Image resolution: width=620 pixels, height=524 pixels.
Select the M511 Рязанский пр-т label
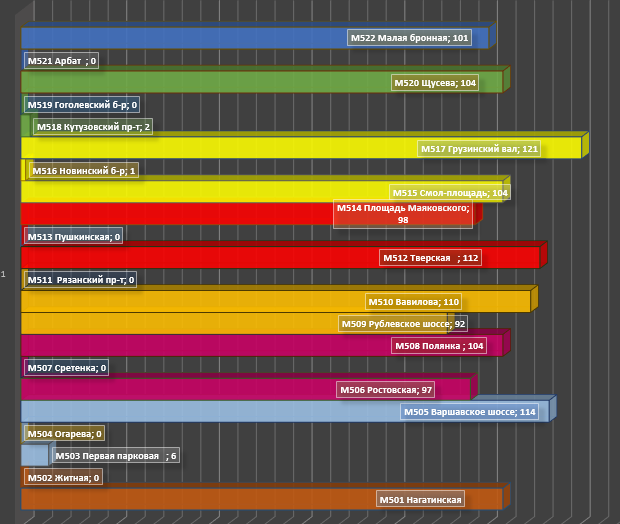[81, 280]
